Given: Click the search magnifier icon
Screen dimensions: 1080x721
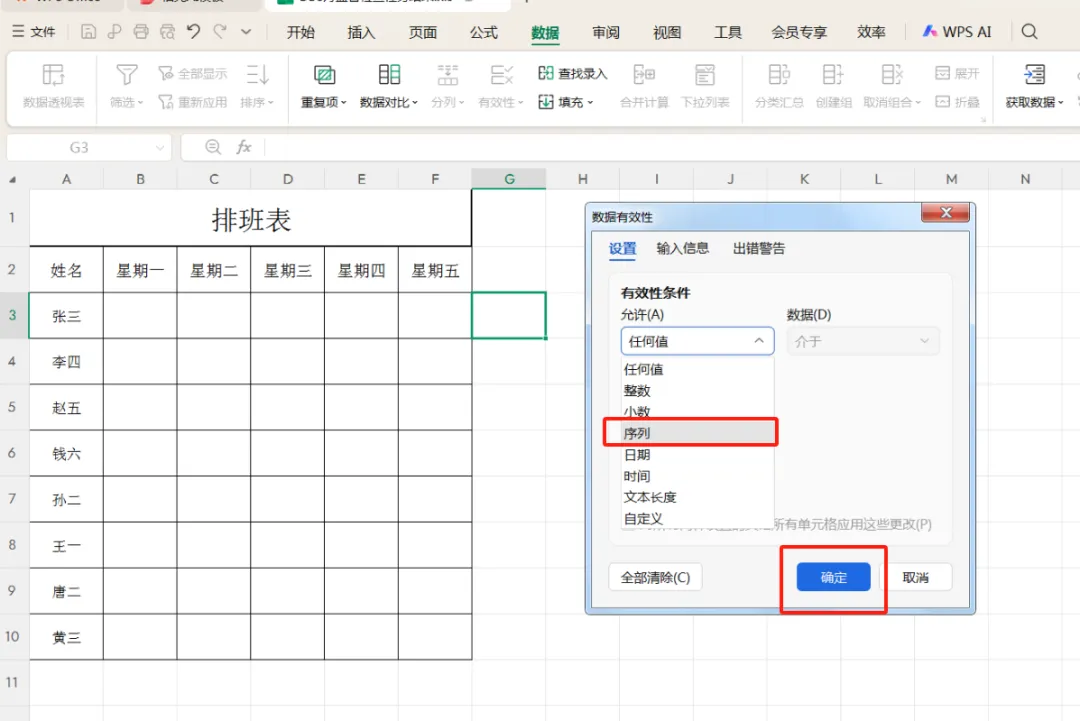Looking at the screenshot, I should tap(1029, 32).
